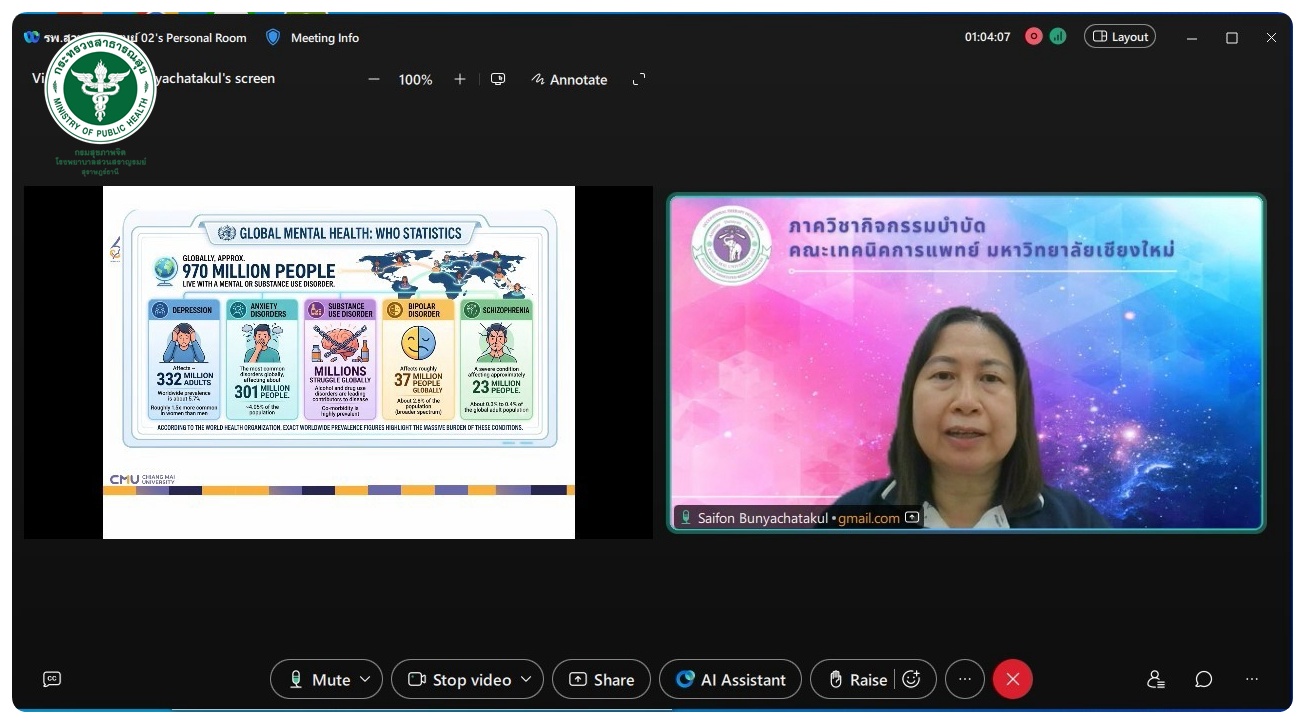Screen dimensions: 1305x724
Task: Click the meeting timer 01:04:07
Action: coord(987,37)
